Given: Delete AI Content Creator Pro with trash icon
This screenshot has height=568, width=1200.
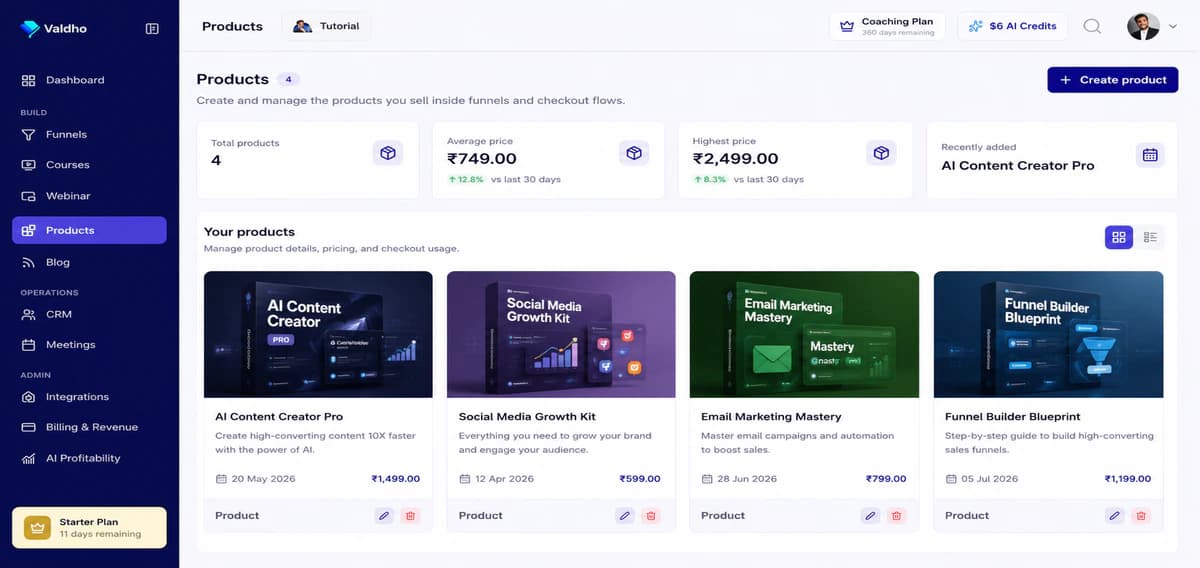Looking at the screenshot, I should pyautogui.click(x=409, y=516).
